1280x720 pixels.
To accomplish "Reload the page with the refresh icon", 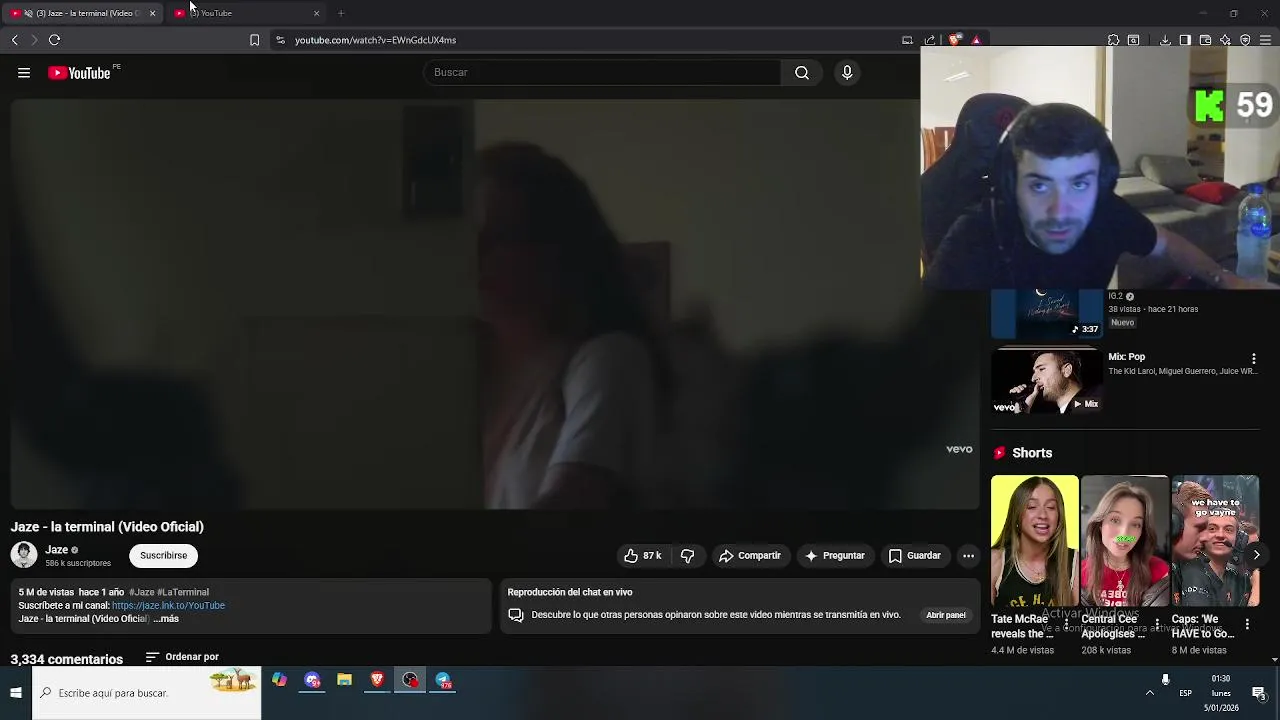I will 54,40.
